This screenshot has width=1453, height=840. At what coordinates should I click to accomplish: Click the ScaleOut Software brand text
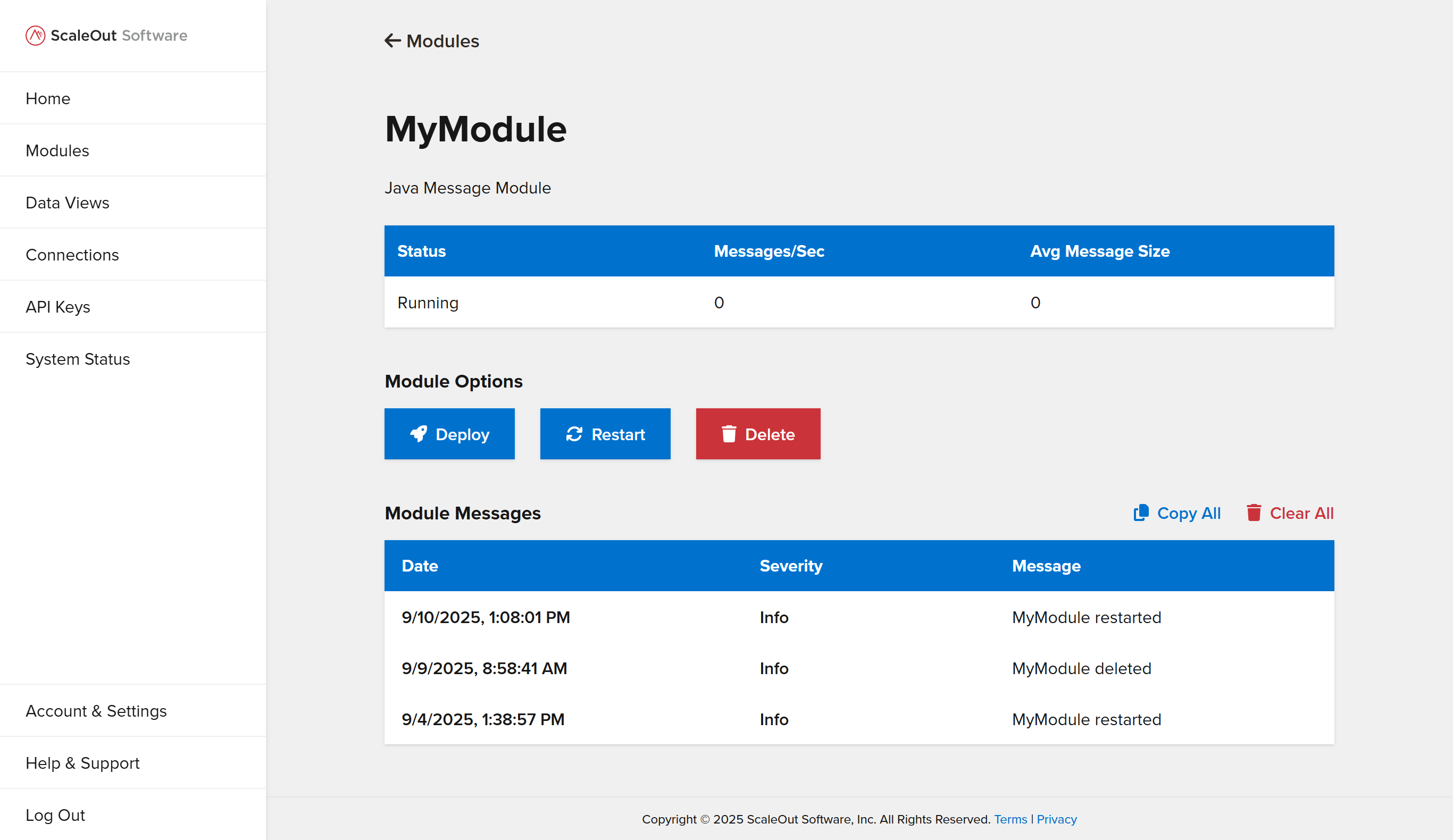click(x=119, y=36)
